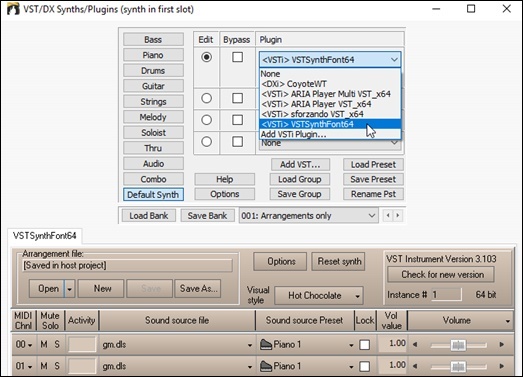Viewport: 523px width, 377px height.
Task: Select the Drums track button
Action: coord(153,70)
